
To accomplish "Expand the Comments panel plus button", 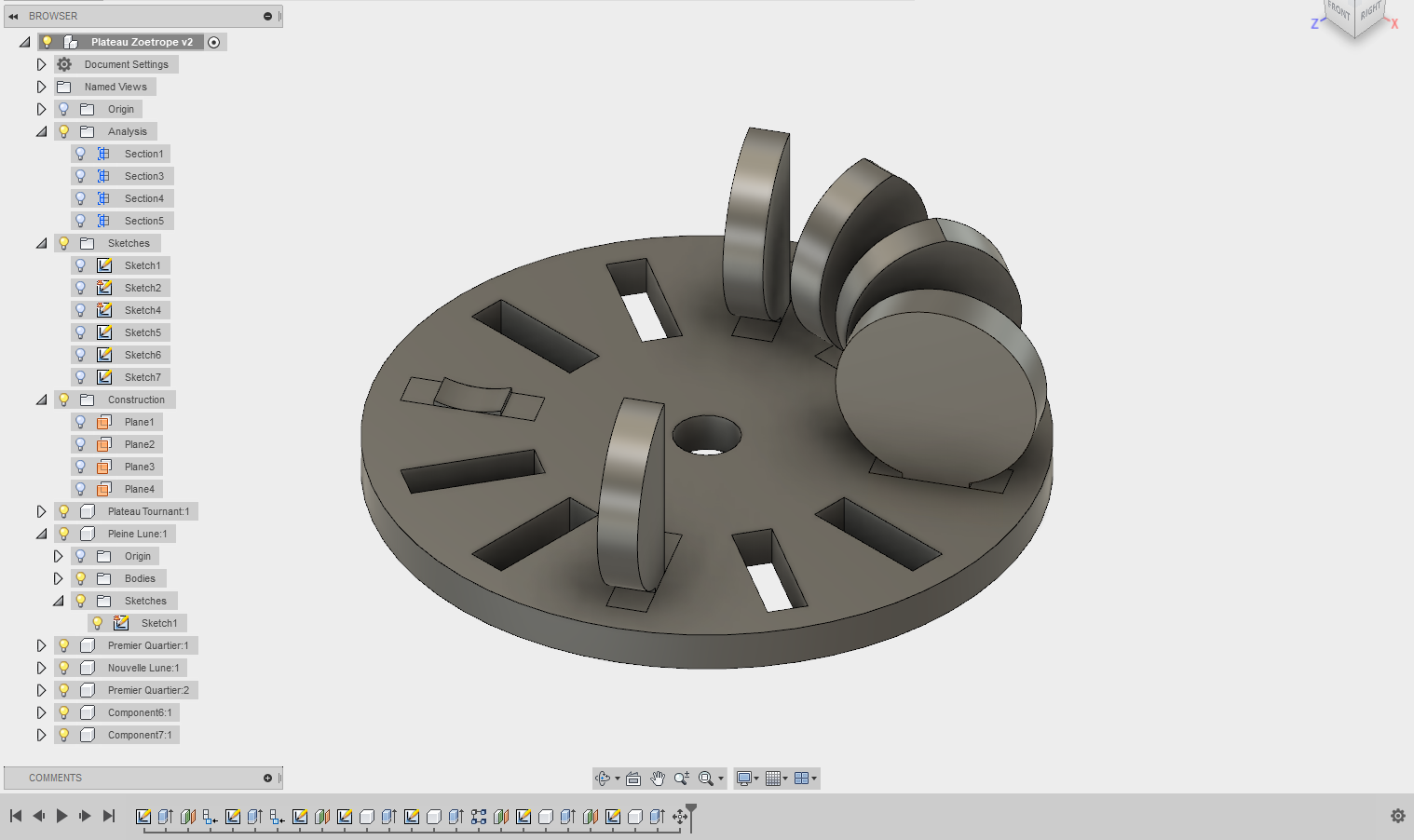I will tap(267, 778).
